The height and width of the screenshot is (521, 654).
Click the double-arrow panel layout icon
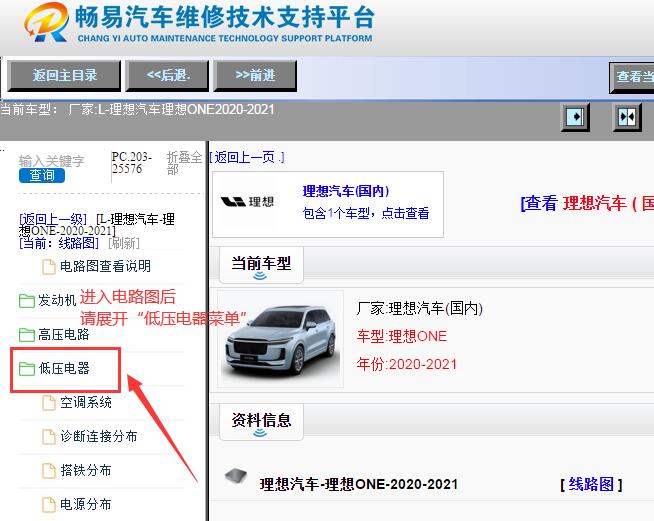click(x=627, y=117)
